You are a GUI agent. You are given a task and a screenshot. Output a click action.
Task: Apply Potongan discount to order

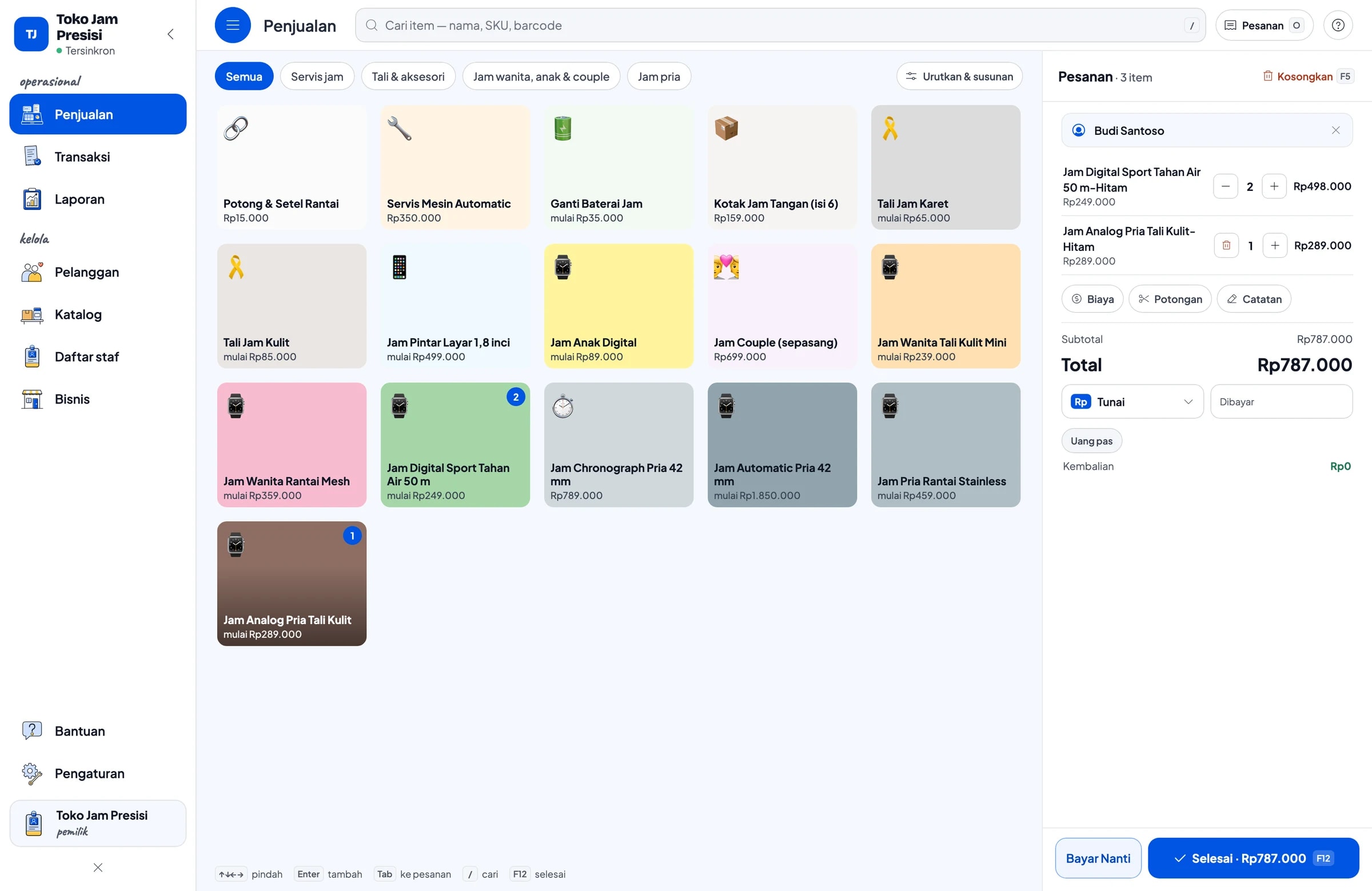(x=1170, y=298)
